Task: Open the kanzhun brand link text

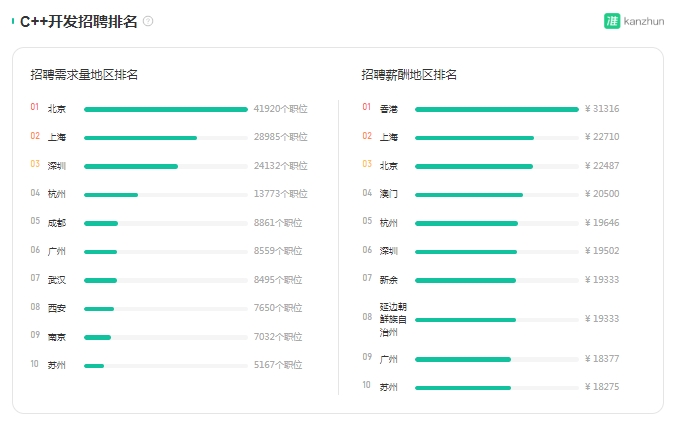Action: pos(644,21)
